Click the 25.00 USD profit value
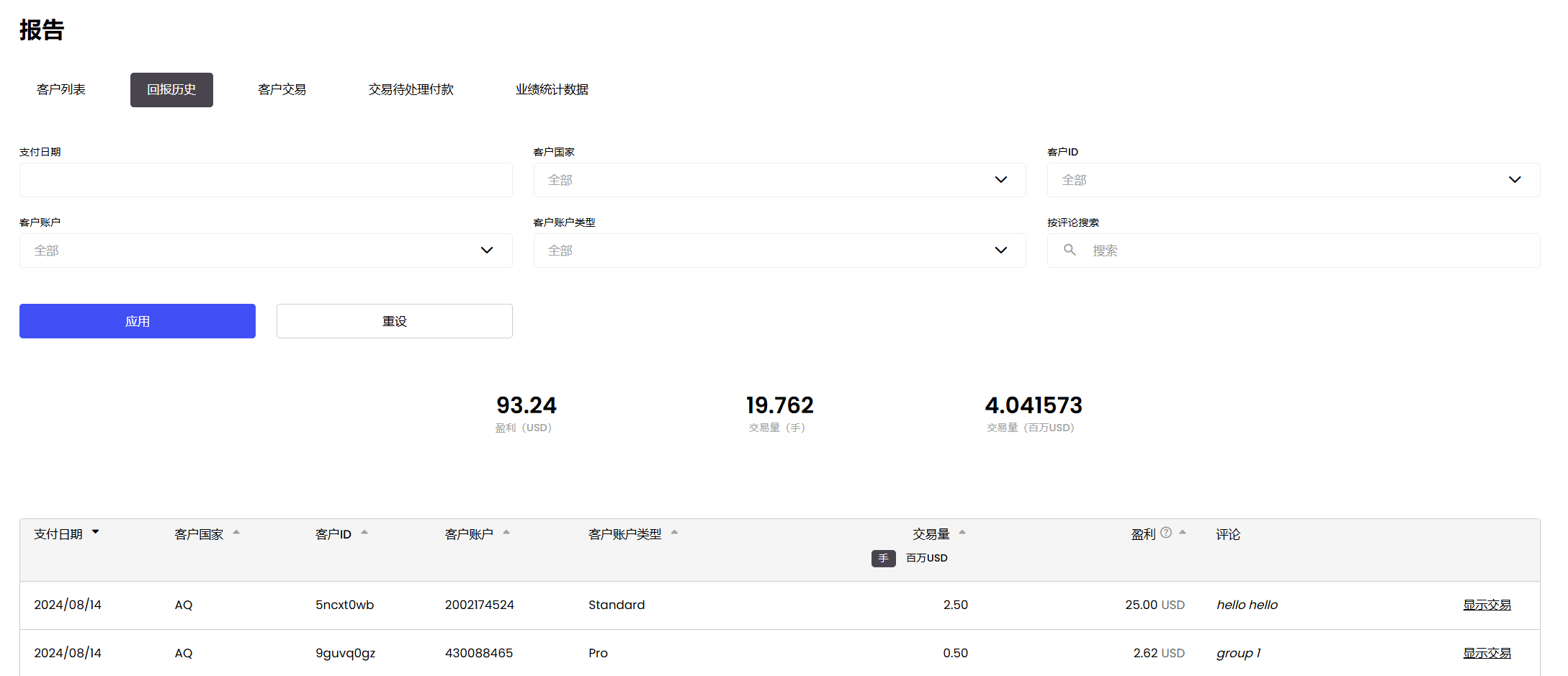 pyautogui.click(x=1155, y=605)
